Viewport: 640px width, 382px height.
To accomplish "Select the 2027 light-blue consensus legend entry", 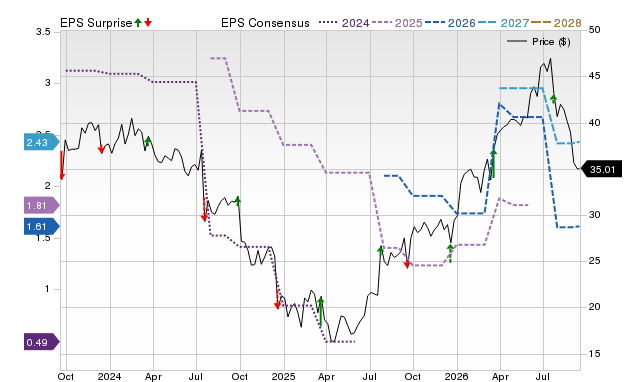I will pos(503,23).
